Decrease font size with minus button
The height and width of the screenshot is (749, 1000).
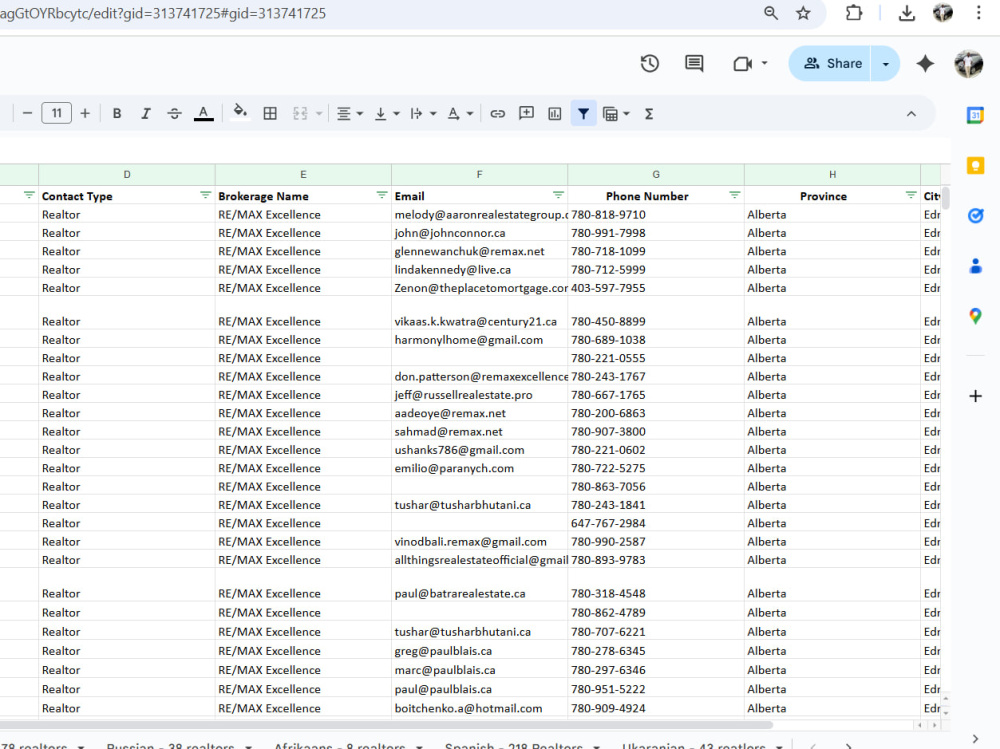pos(27,114)
